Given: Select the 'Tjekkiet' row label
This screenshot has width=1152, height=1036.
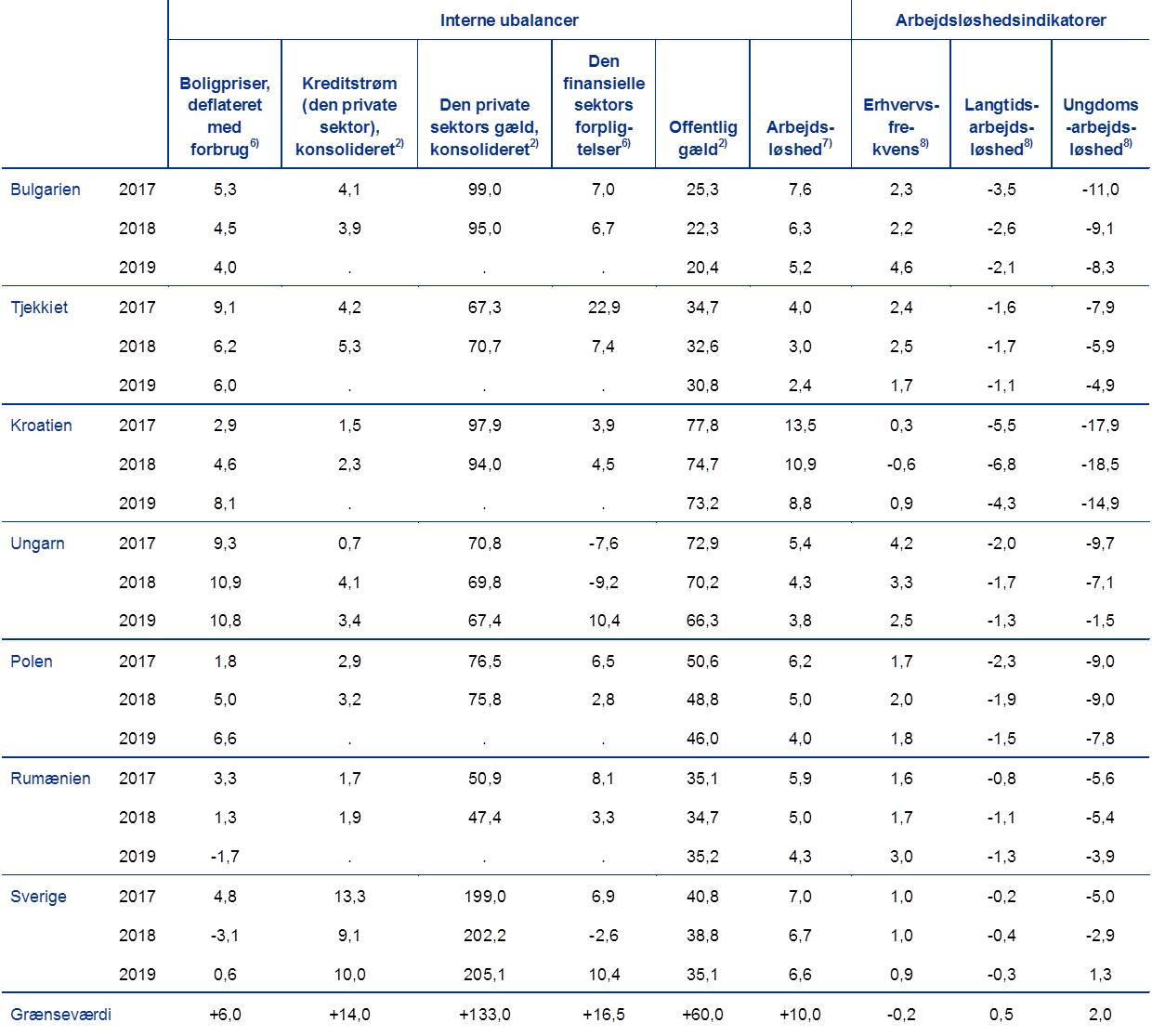Looking at the screenshot, I should point(39,308).
